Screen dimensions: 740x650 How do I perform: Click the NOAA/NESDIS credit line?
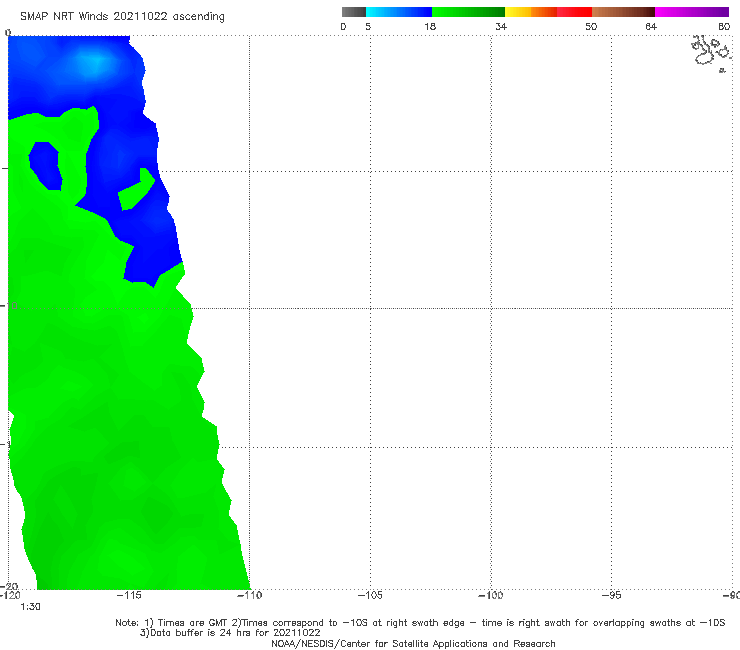pos(413,644)
